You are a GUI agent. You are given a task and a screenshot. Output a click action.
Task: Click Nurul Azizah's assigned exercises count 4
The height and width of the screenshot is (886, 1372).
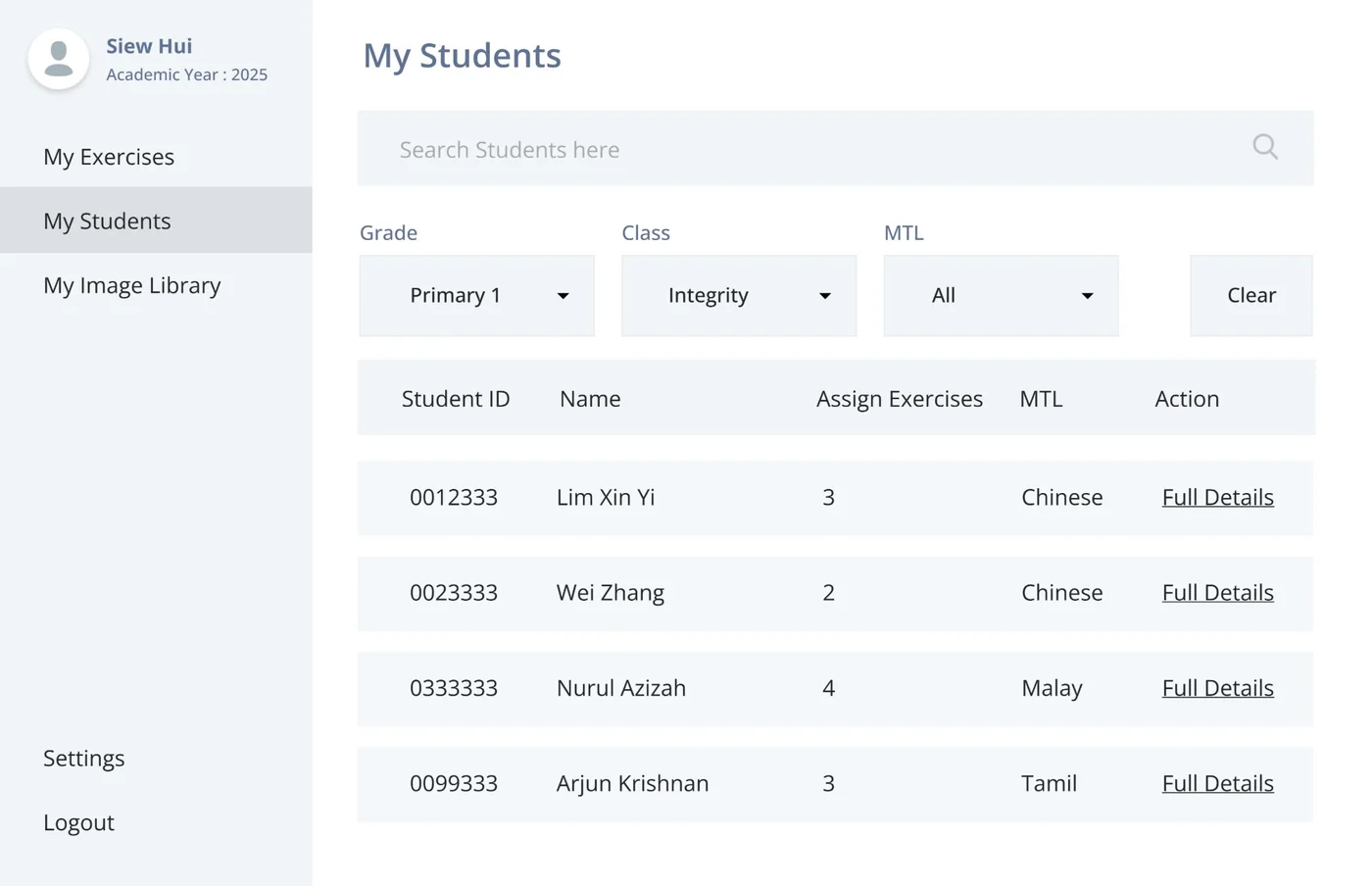(828, 688)
